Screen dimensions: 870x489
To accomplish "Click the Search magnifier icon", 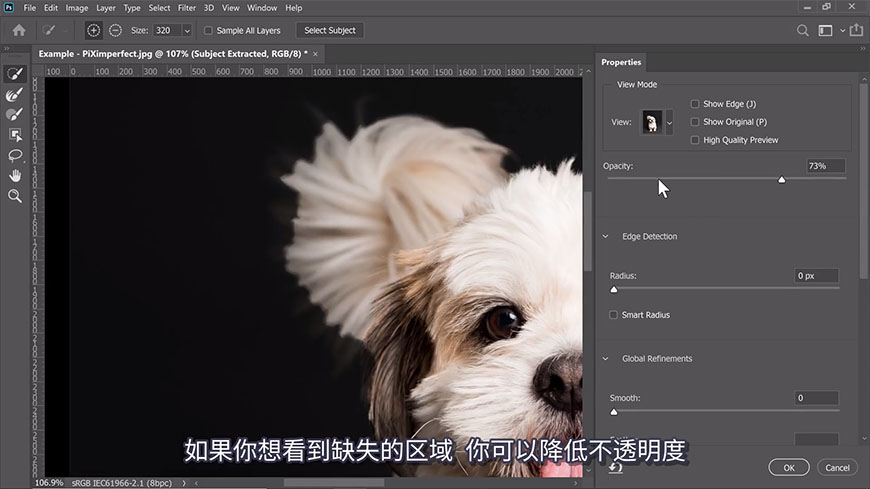I will coord(802,31).
